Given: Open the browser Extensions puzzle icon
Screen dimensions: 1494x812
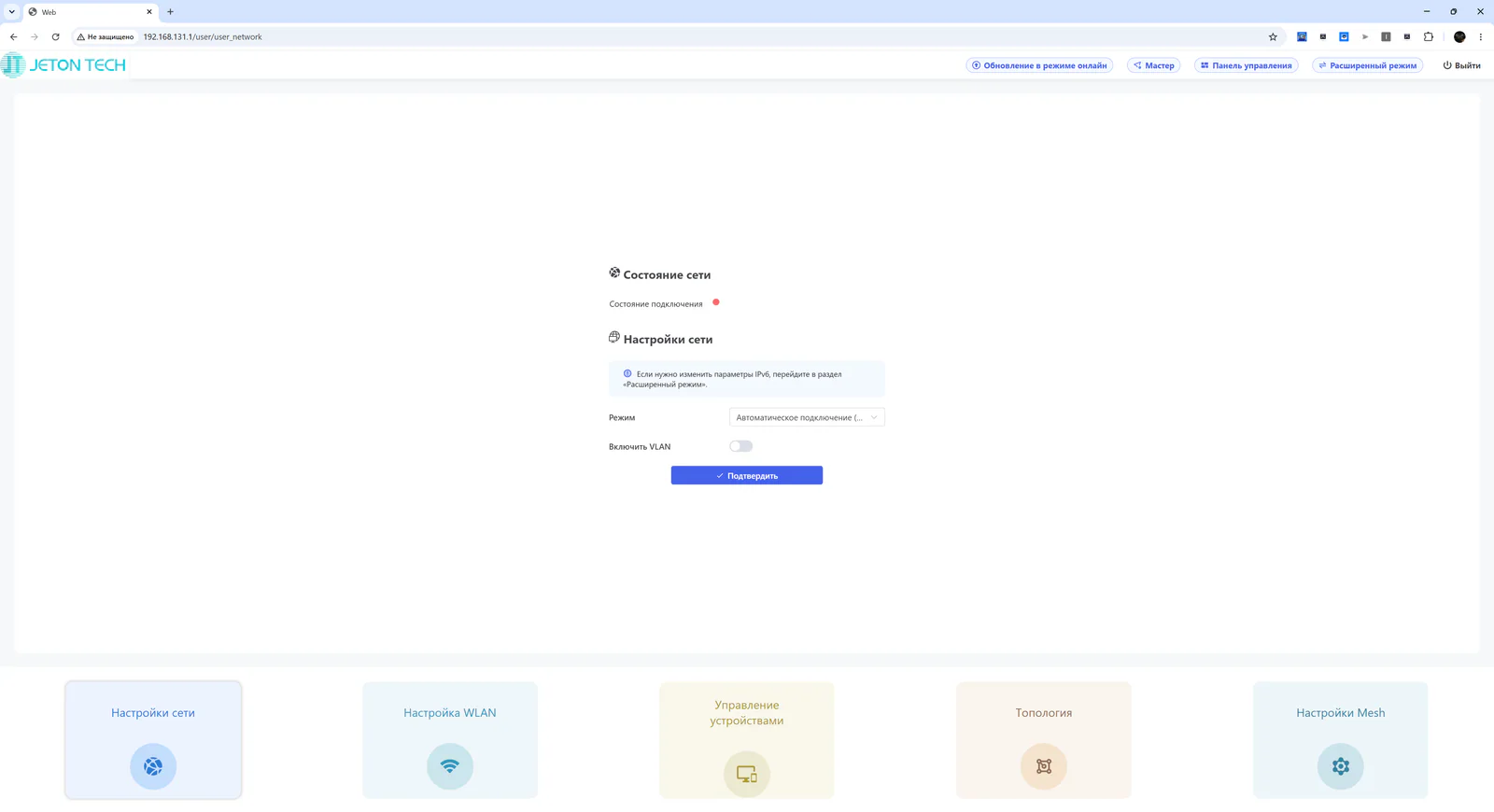Looking at the screenshot, I should tap(1429, 37).
